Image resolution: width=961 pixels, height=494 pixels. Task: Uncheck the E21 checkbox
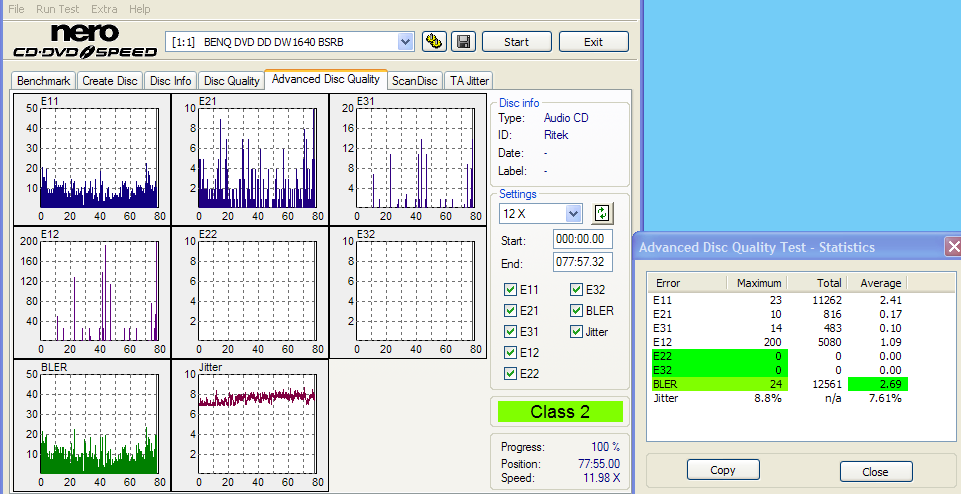[x=510, y=311]
